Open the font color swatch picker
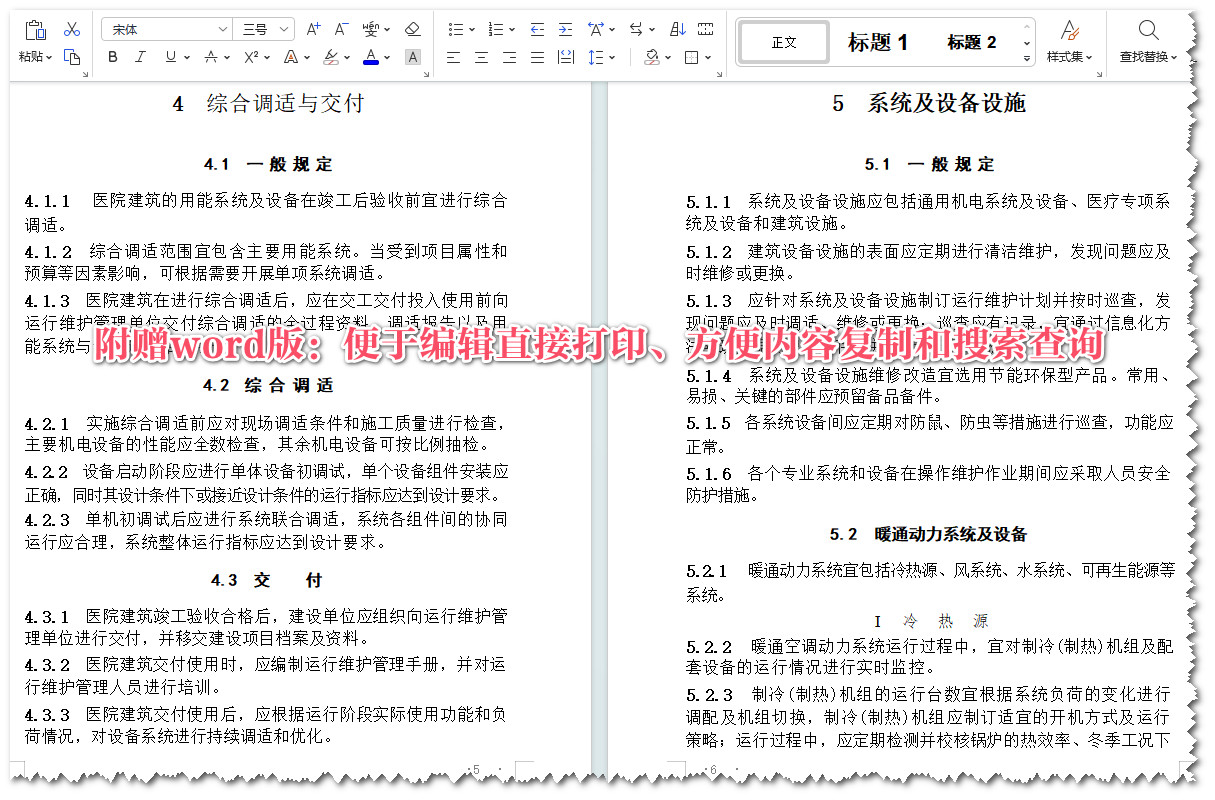Viewport: 1215px width, 800px height. tap(371, 57)
